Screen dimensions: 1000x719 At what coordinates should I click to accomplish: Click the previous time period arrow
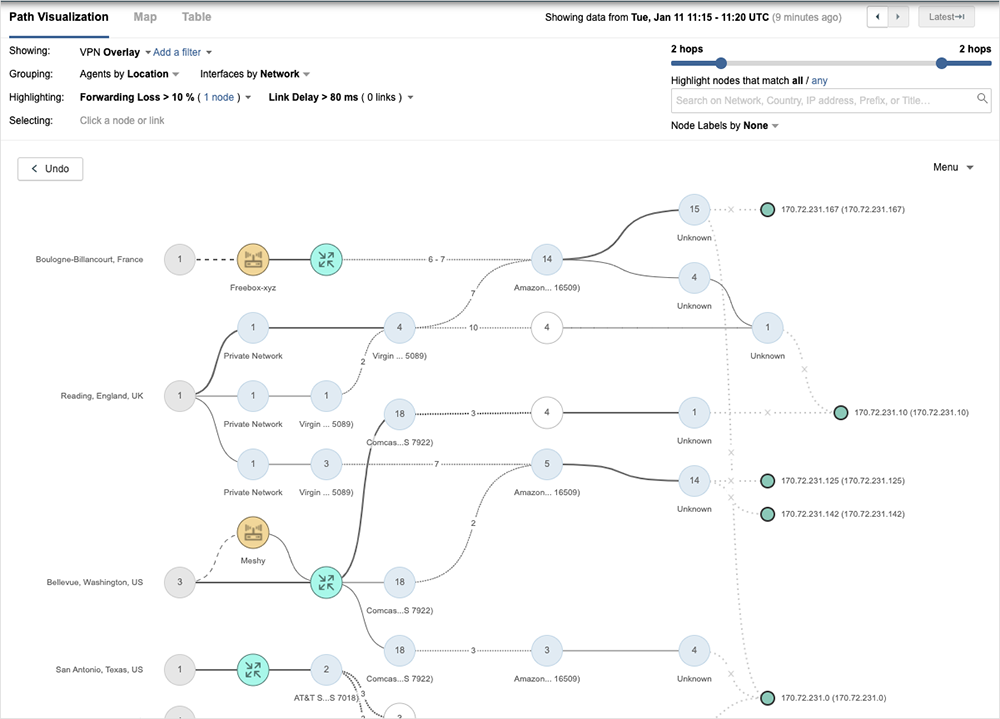coord(877,17)
